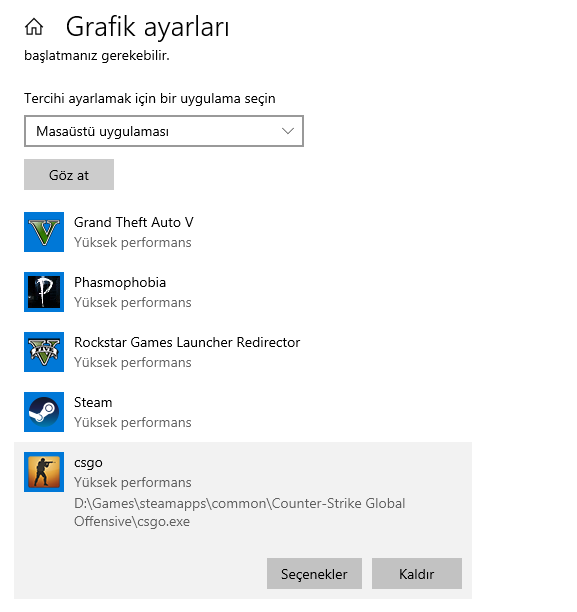This screenshot has height=612, width=577.
Task: Select the Steam app icon
Action: tap(44, 412)
